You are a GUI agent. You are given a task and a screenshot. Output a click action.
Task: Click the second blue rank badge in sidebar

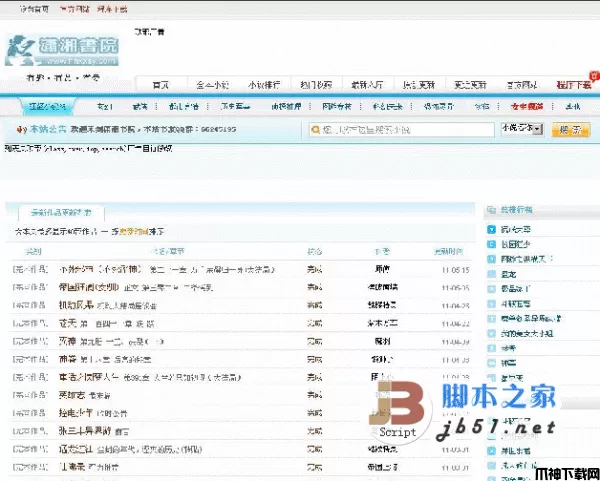pos(491,243)
